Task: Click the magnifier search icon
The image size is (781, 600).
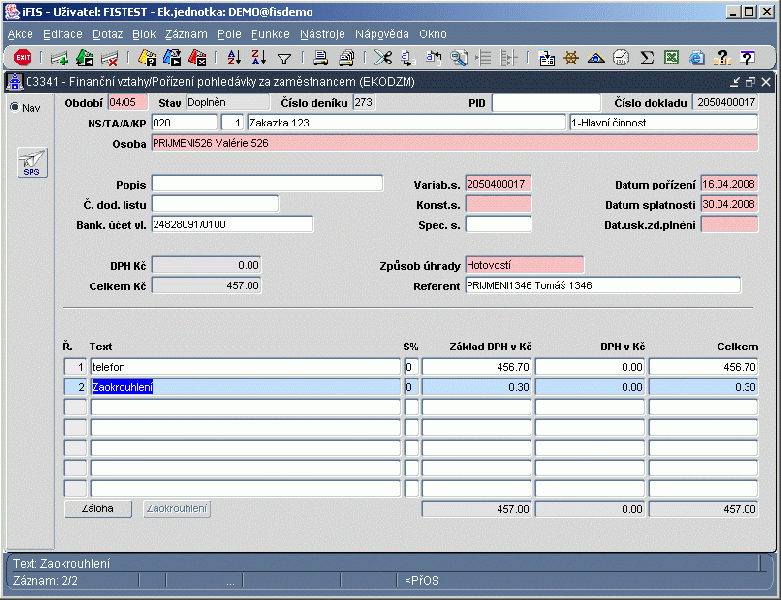Action: 459,58
